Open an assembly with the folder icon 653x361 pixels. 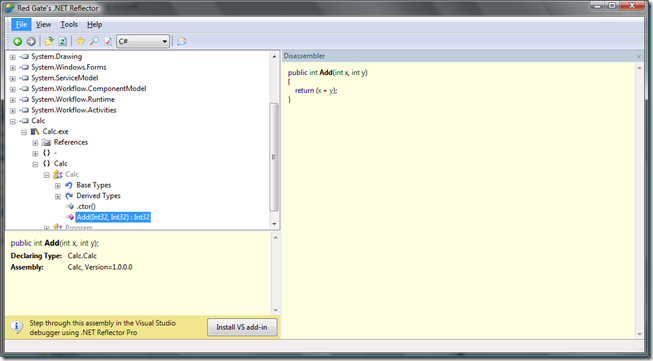[49, 41]
